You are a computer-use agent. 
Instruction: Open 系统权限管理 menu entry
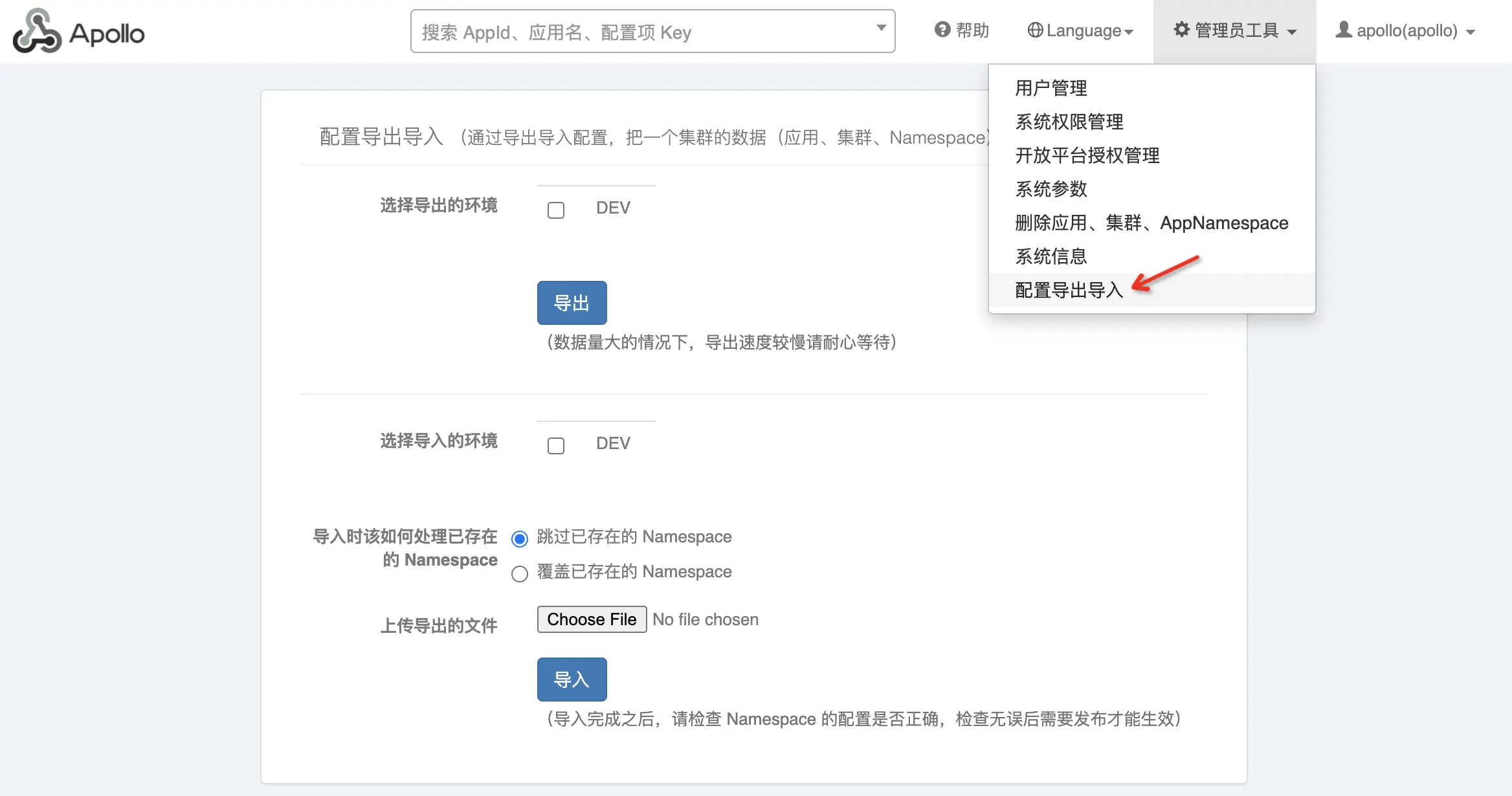1152,122
